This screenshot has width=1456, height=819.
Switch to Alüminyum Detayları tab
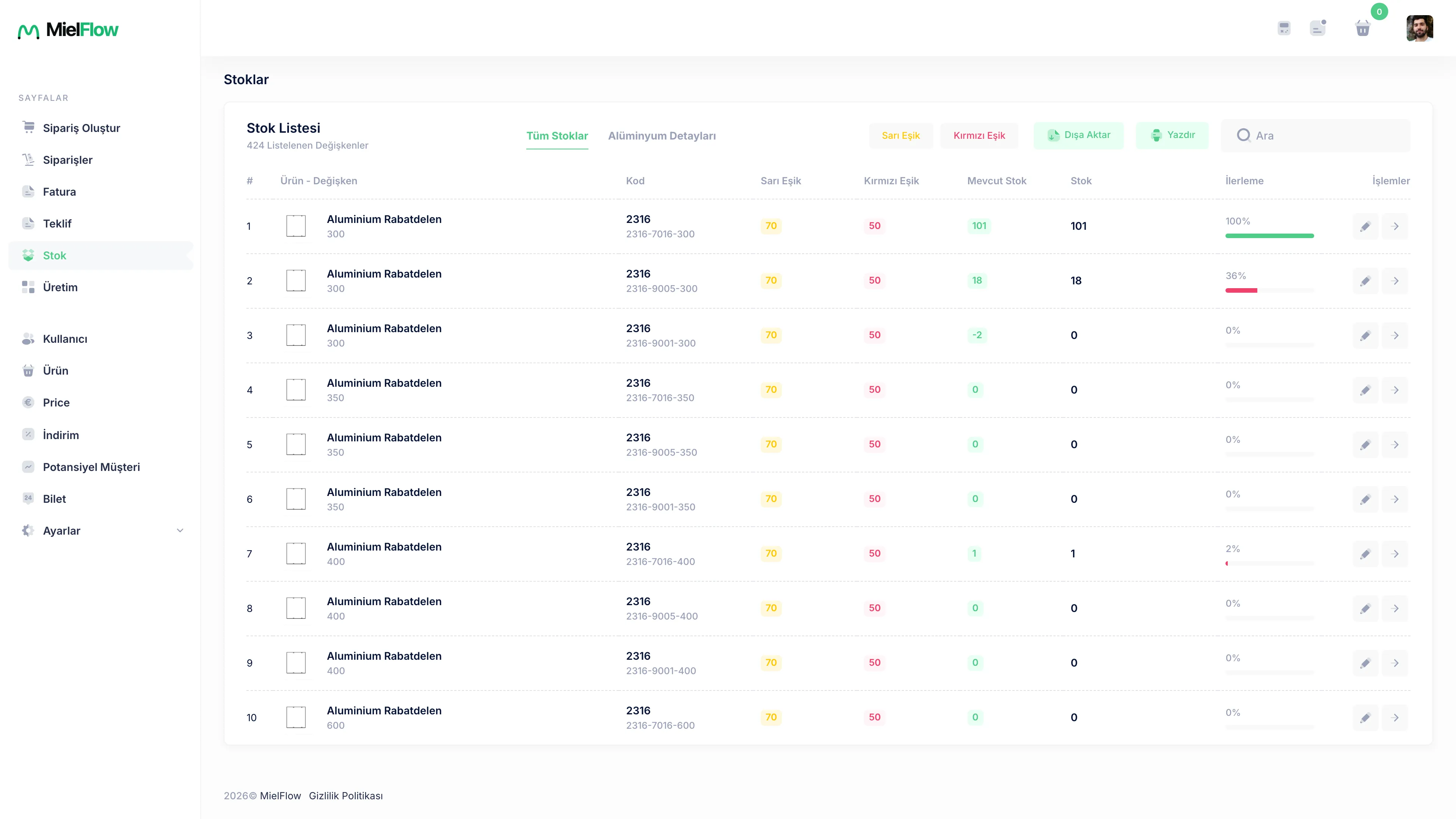(662, 136)
